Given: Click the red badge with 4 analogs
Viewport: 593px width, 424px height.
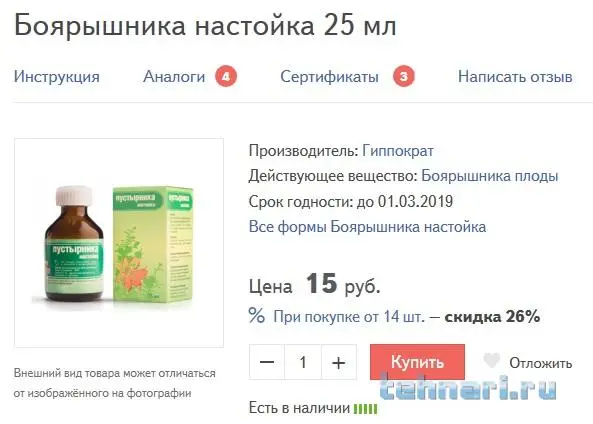Looking at the screenshot, I should 226,77.
